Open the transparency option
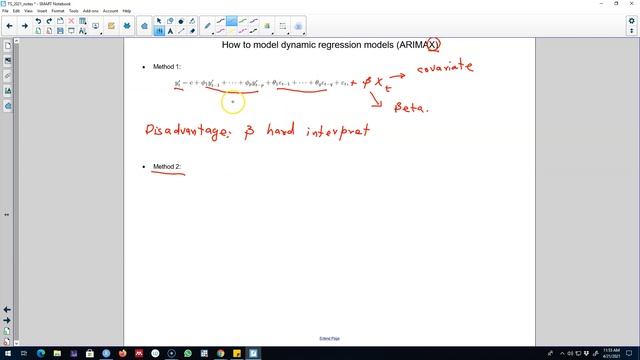The image size is (640, 360). (x=298, y=26)
